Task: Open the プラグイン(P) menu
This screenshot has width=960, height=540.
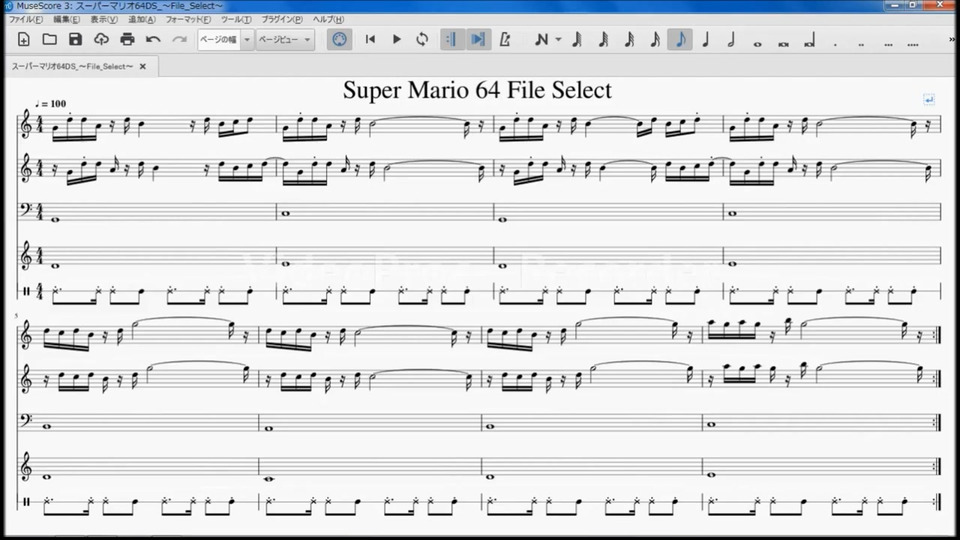Action: (x=282, y=20)
